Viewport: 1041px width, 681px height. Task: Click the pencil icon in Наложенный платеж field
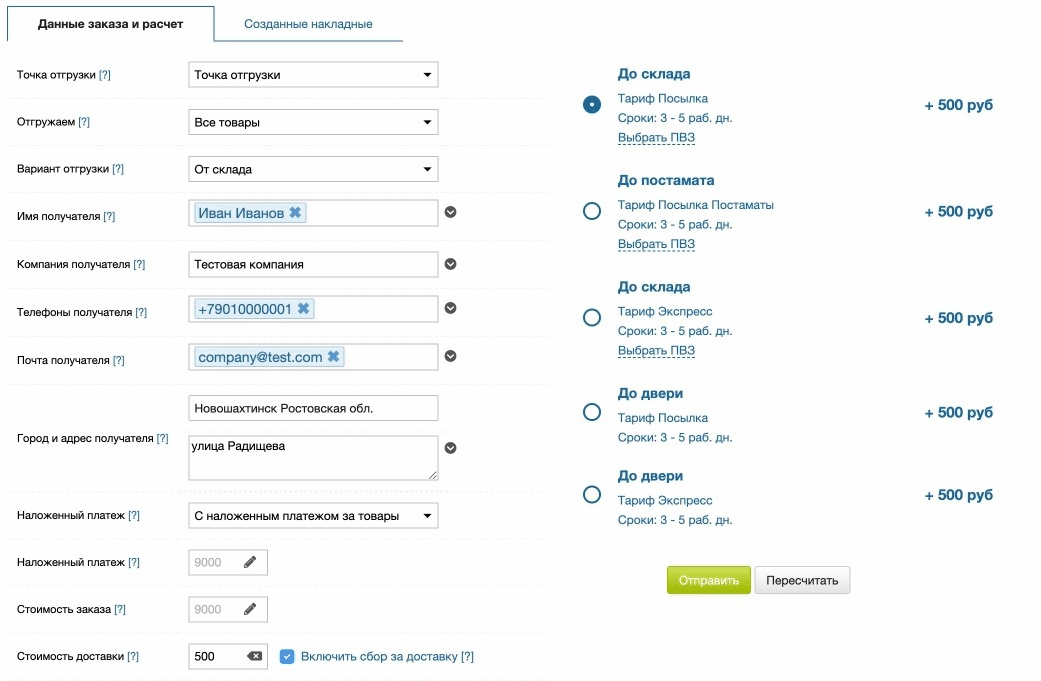[250, 562]
